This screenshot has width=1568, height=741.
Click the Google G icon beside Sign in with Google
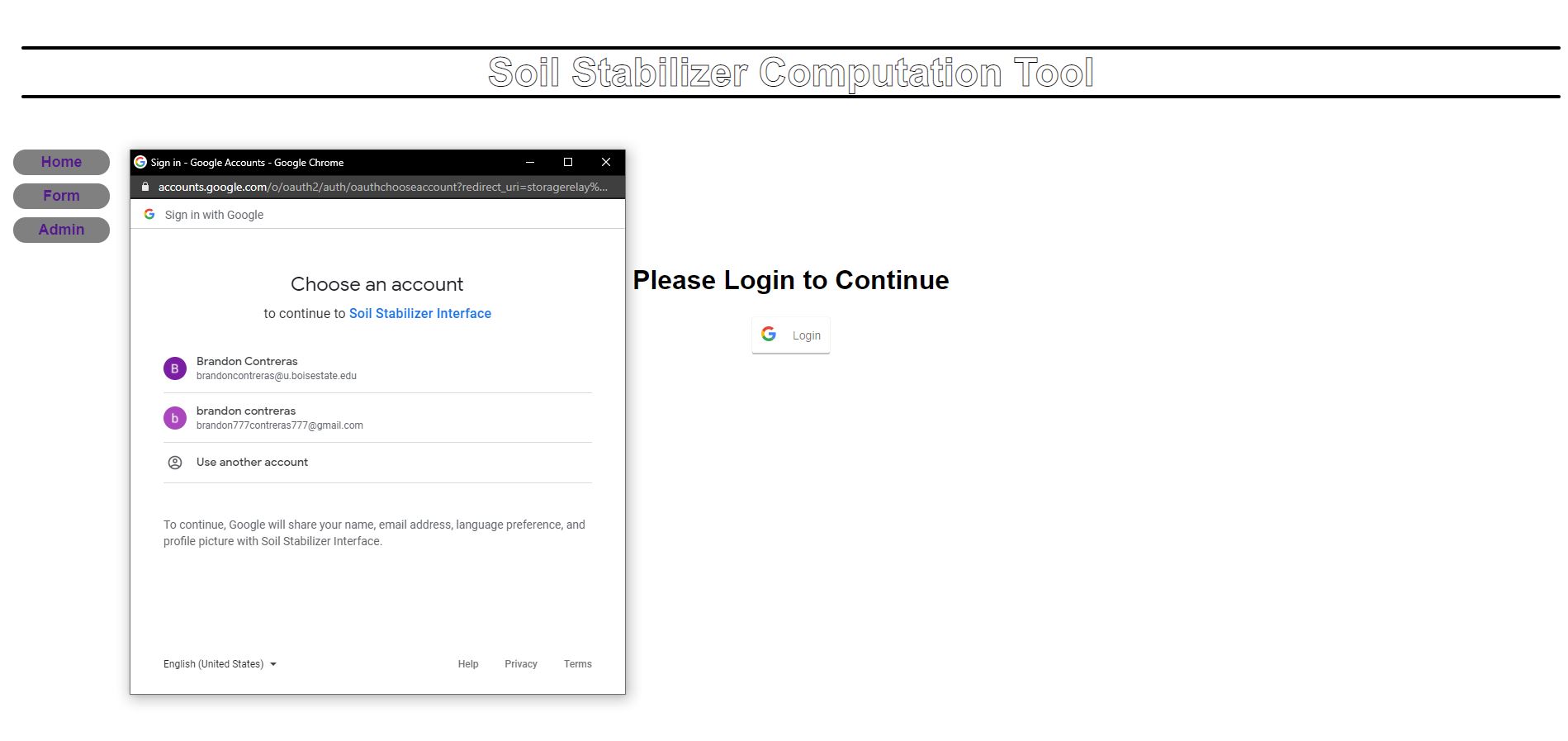coord(149,215)
